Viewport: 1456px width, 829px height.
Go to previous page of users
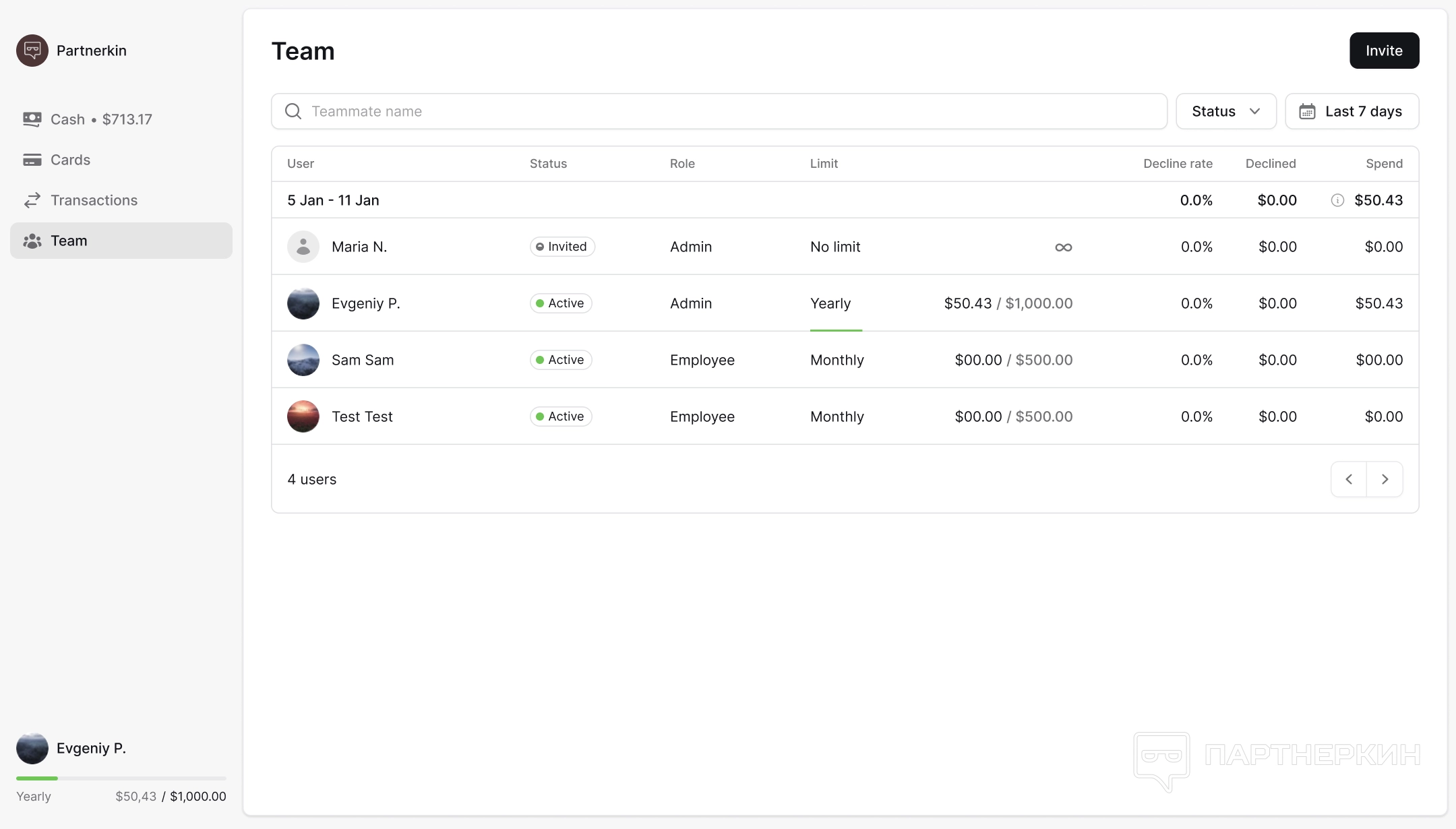[1349, 479]
